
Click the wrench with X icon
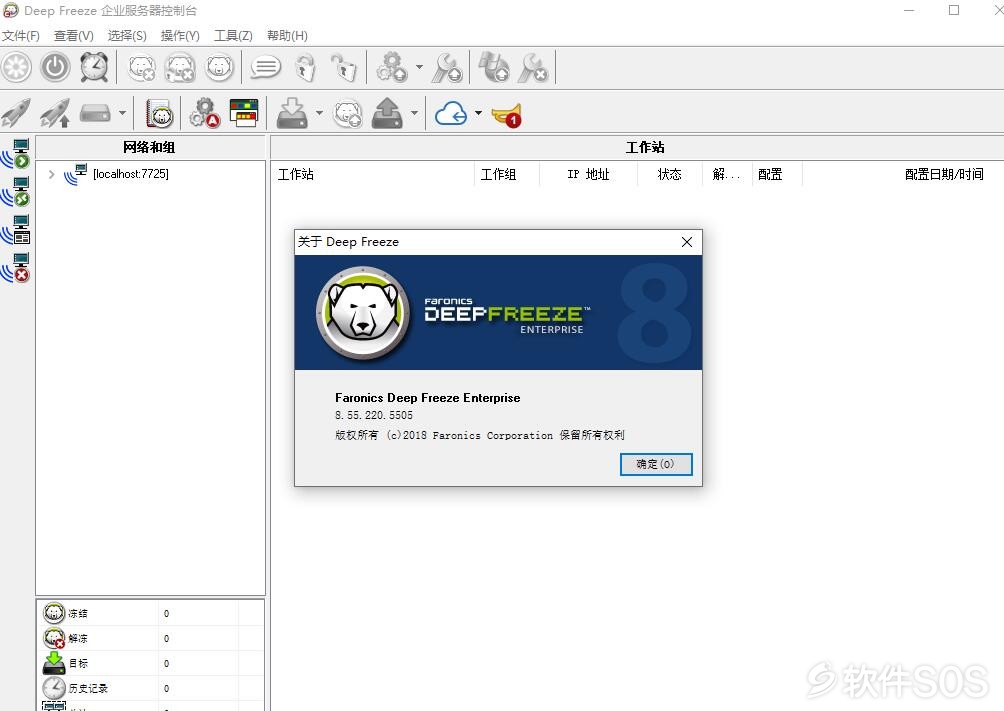pos(533,67)
